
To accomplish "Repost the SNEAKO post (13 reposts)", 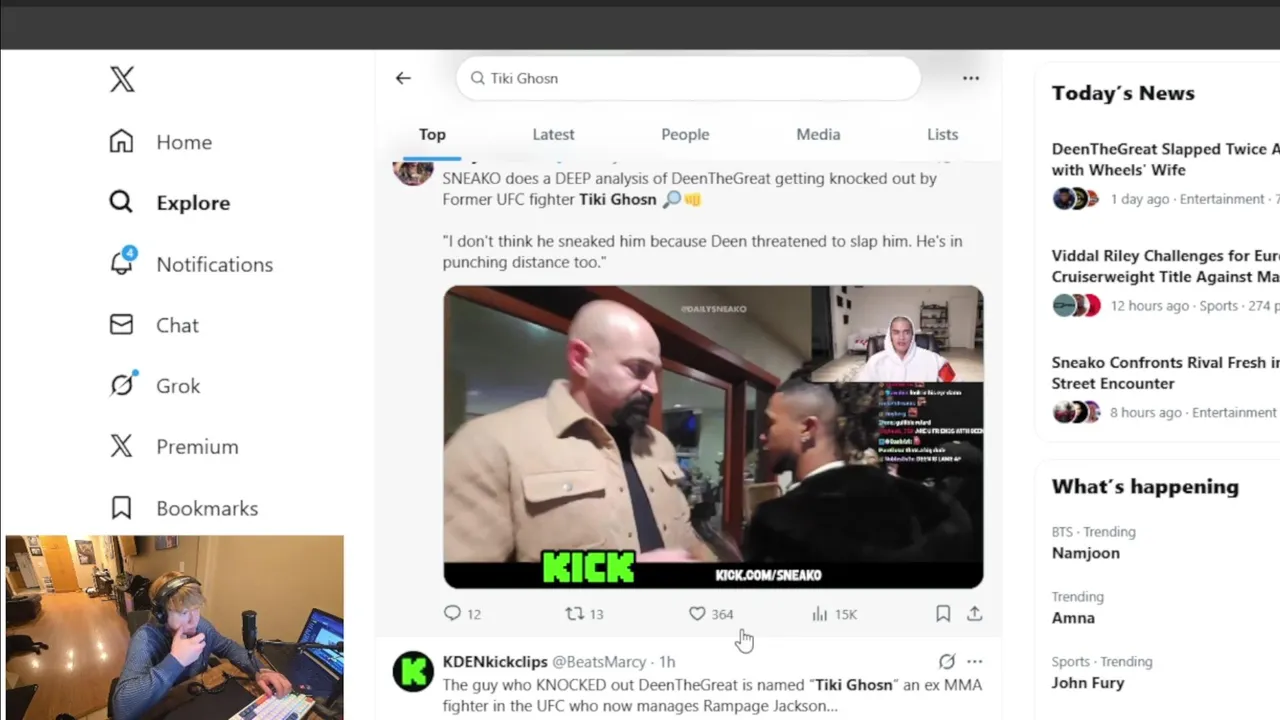I will pos(584,614).
